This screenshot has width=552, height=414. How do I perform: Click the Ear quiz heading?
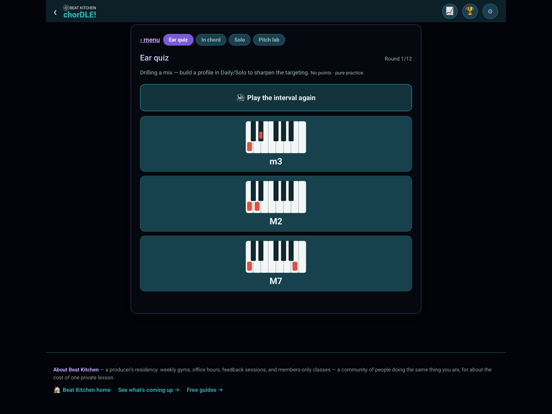point(154,58)
